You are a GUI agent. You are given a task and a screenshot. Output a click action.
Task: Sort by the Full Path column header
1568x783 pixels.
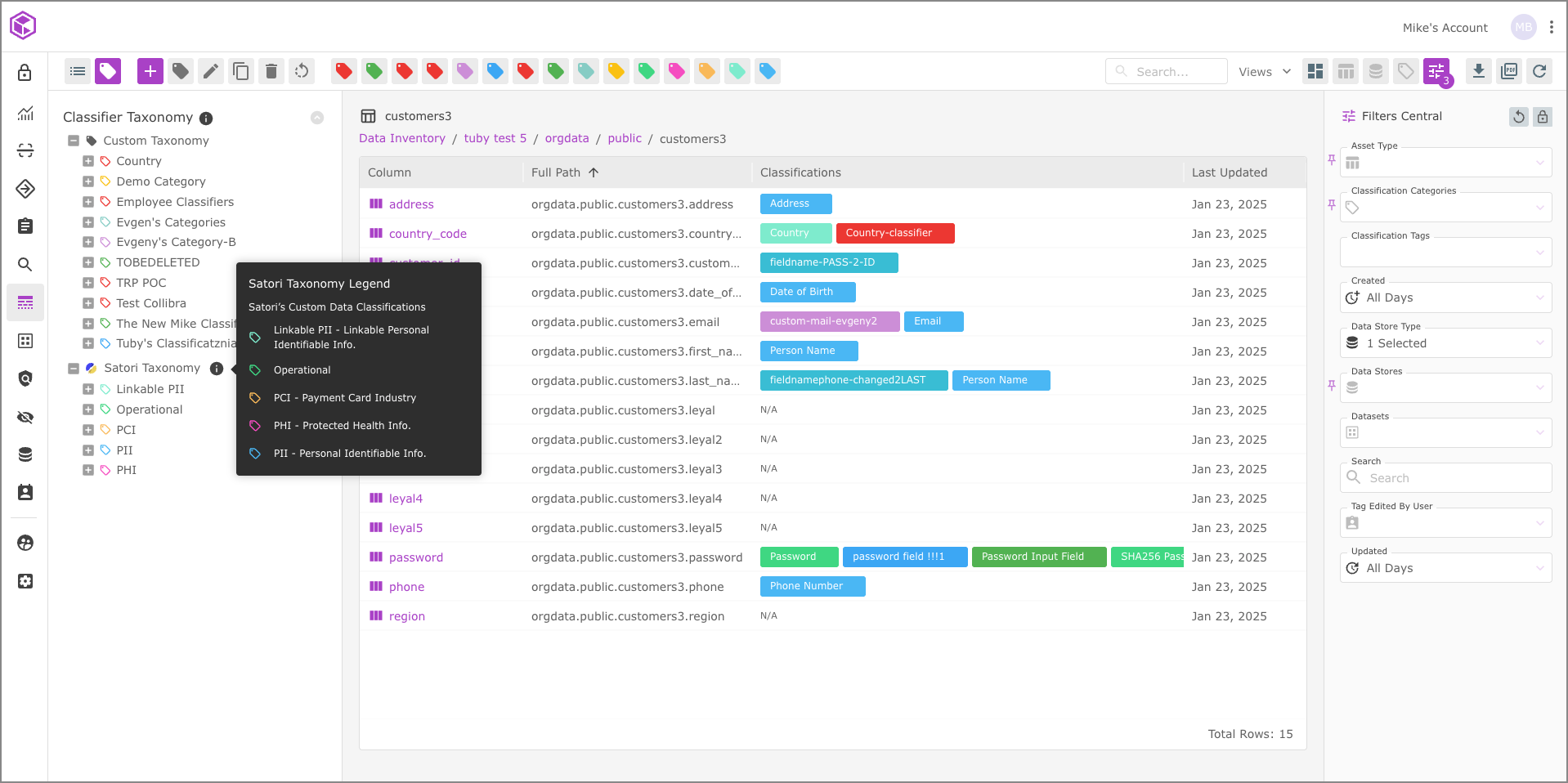556,172
